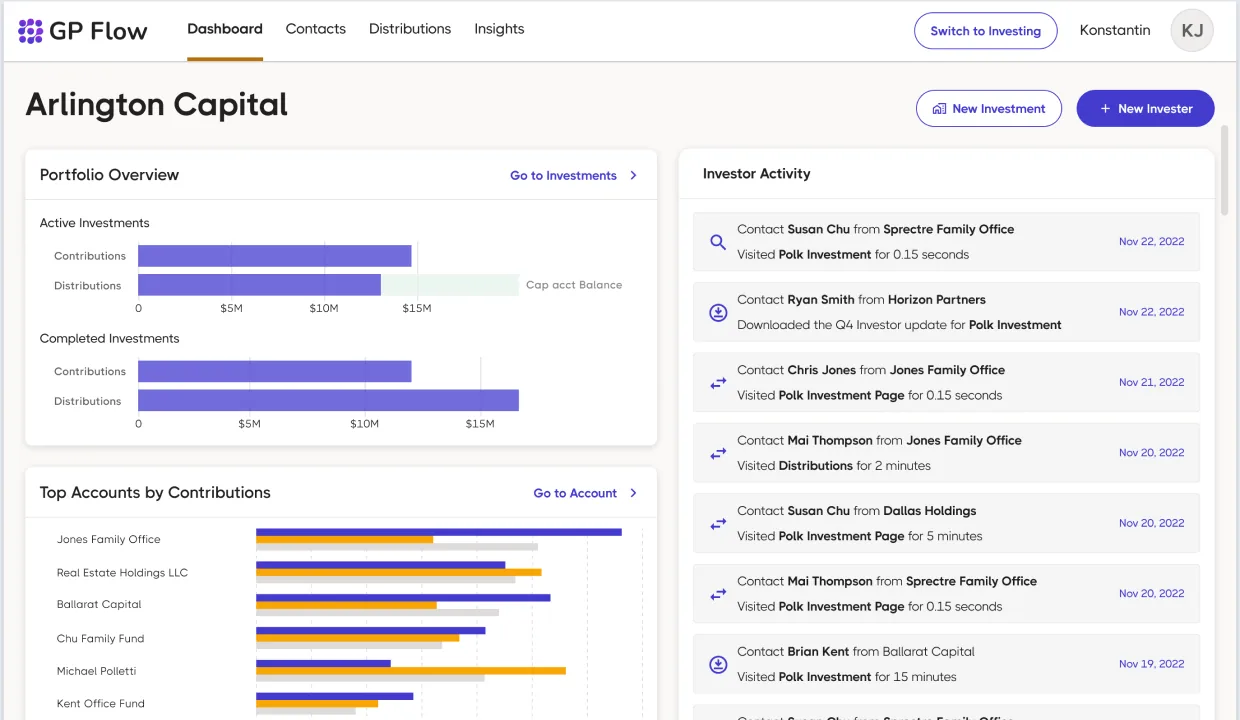1240x720 pixels.
Task: Click the Portfolio Overview title
Action: pos(109,175)
